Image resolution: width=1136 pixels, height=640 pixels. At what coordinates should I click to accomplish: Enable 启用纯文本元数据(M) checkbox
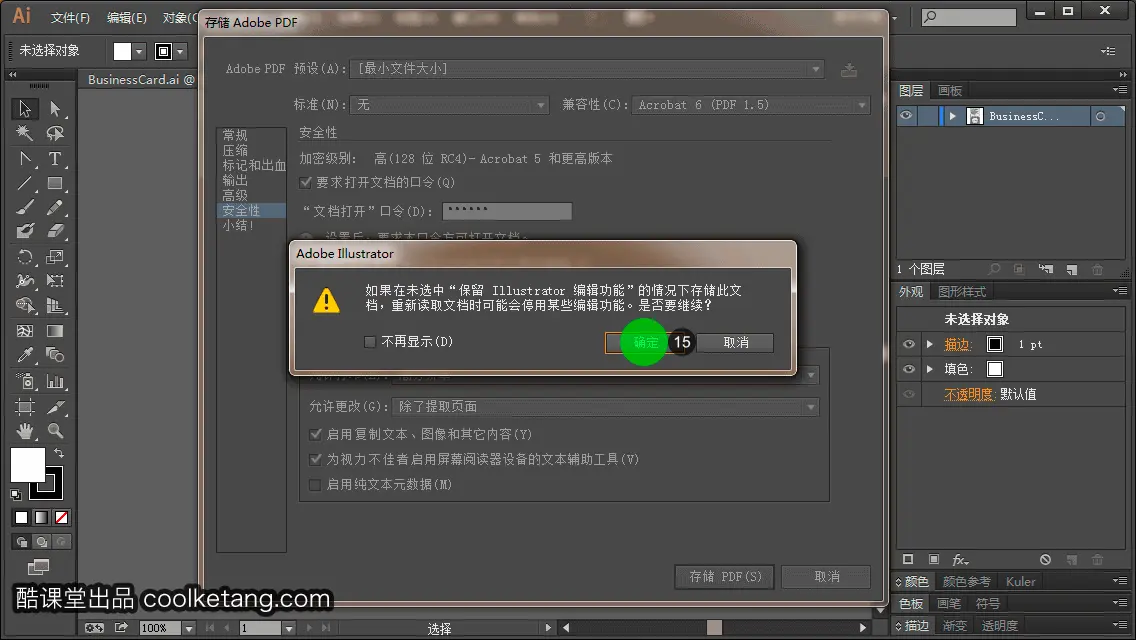315,485
